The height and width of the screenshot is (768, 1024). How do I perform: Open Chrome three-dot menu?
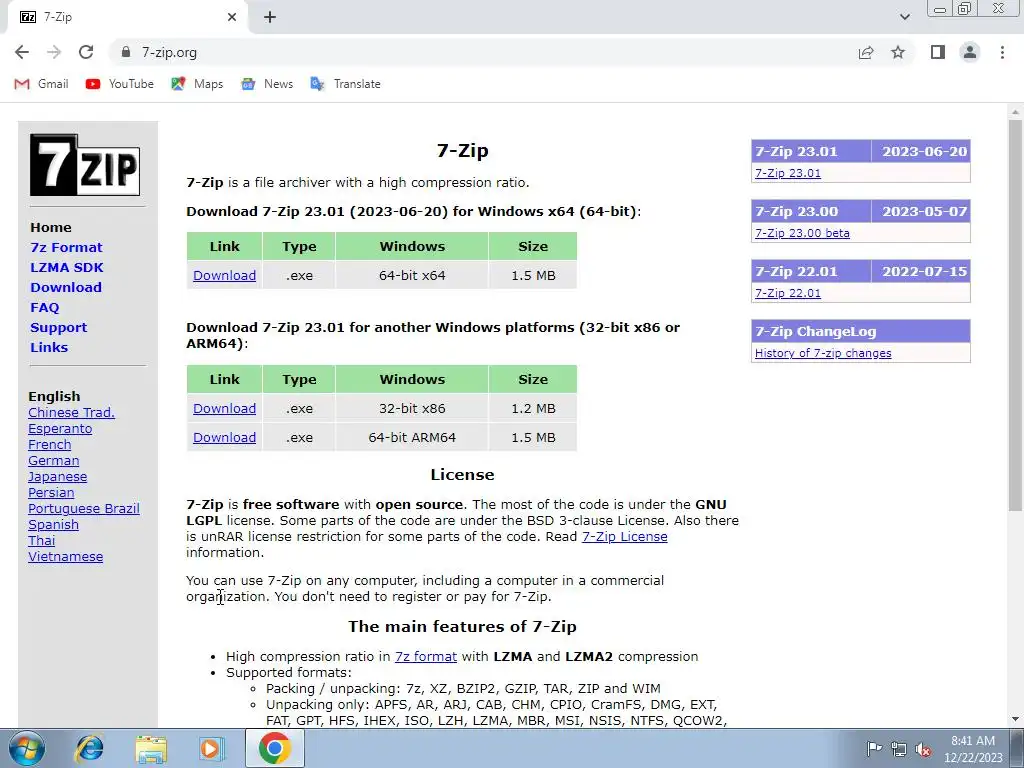point(1002,52)
